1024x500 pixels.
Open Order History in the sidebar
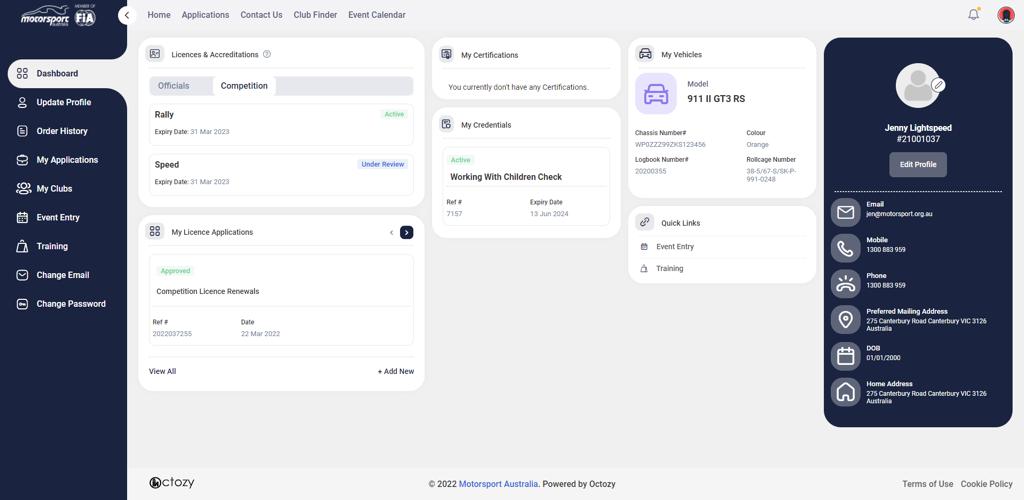[62, 131]
